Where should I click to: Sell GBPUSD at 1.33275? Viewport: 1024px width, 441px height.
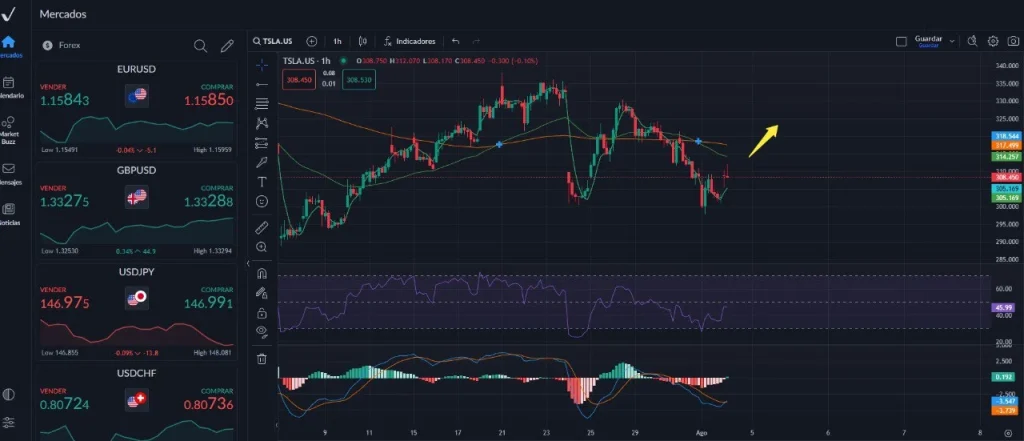click(65, 202)
